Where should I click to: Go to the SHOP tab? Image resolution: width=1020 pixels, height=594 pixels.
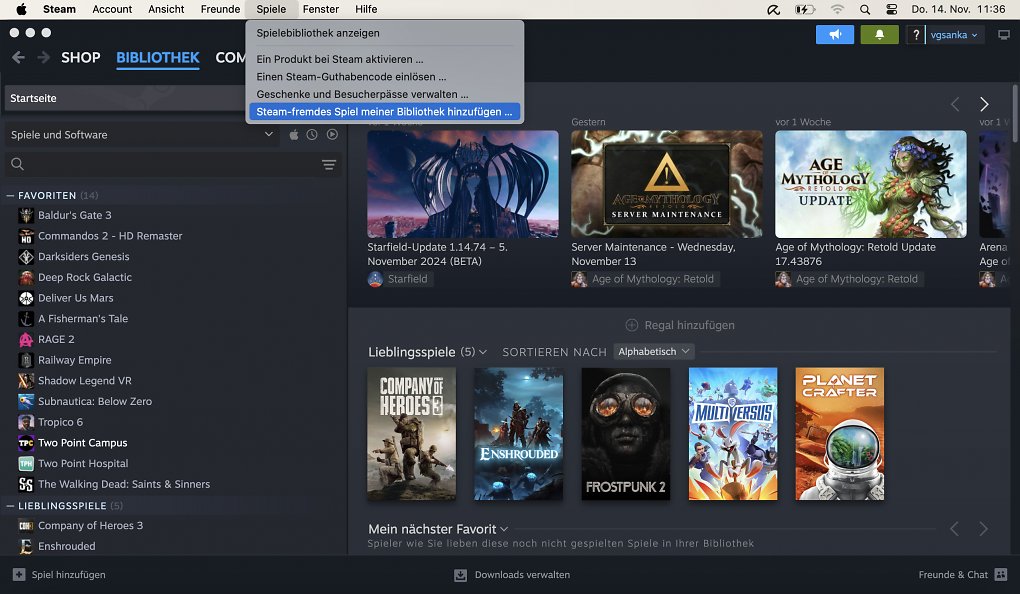[x=81, y=58]
